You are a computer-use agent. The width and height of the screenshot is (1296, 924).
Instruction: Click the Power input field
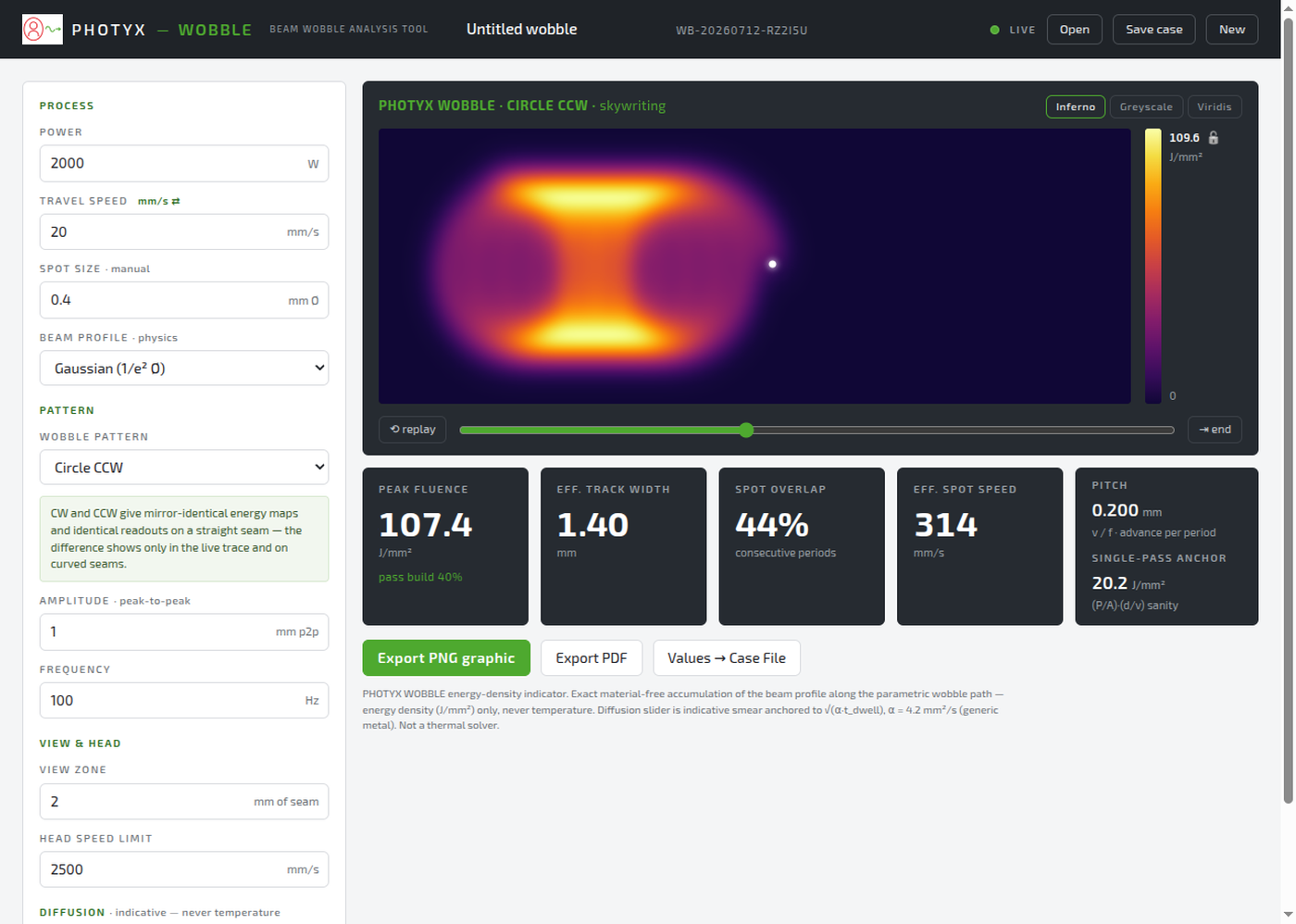tap(184, 163)
